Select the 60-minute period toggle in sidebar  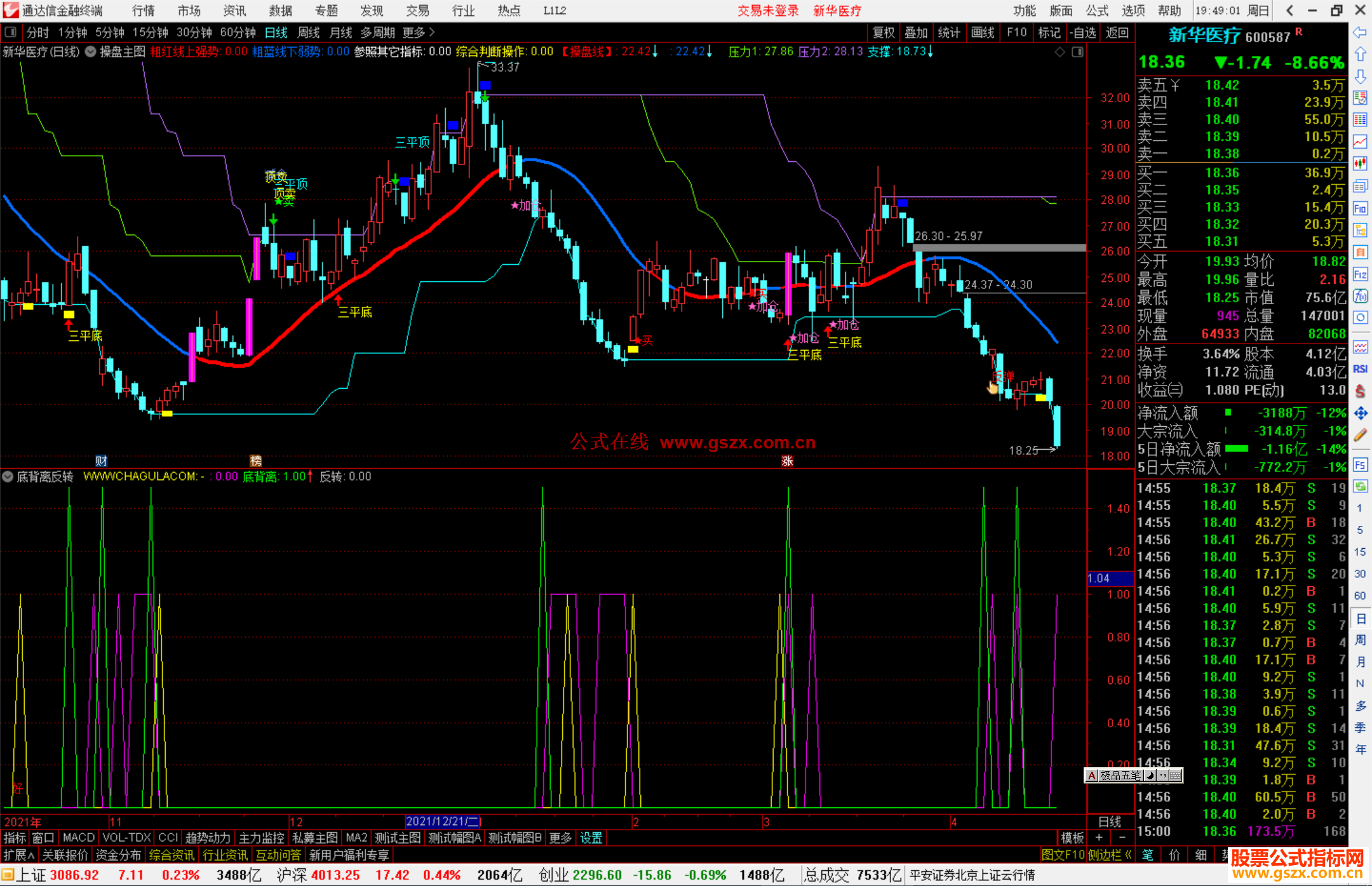click(1359, 596)
